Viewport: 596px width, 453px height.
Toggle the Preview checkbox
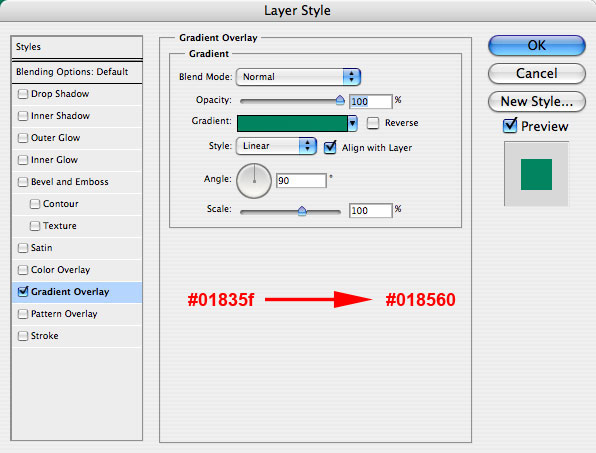click(x=510, y=125)
